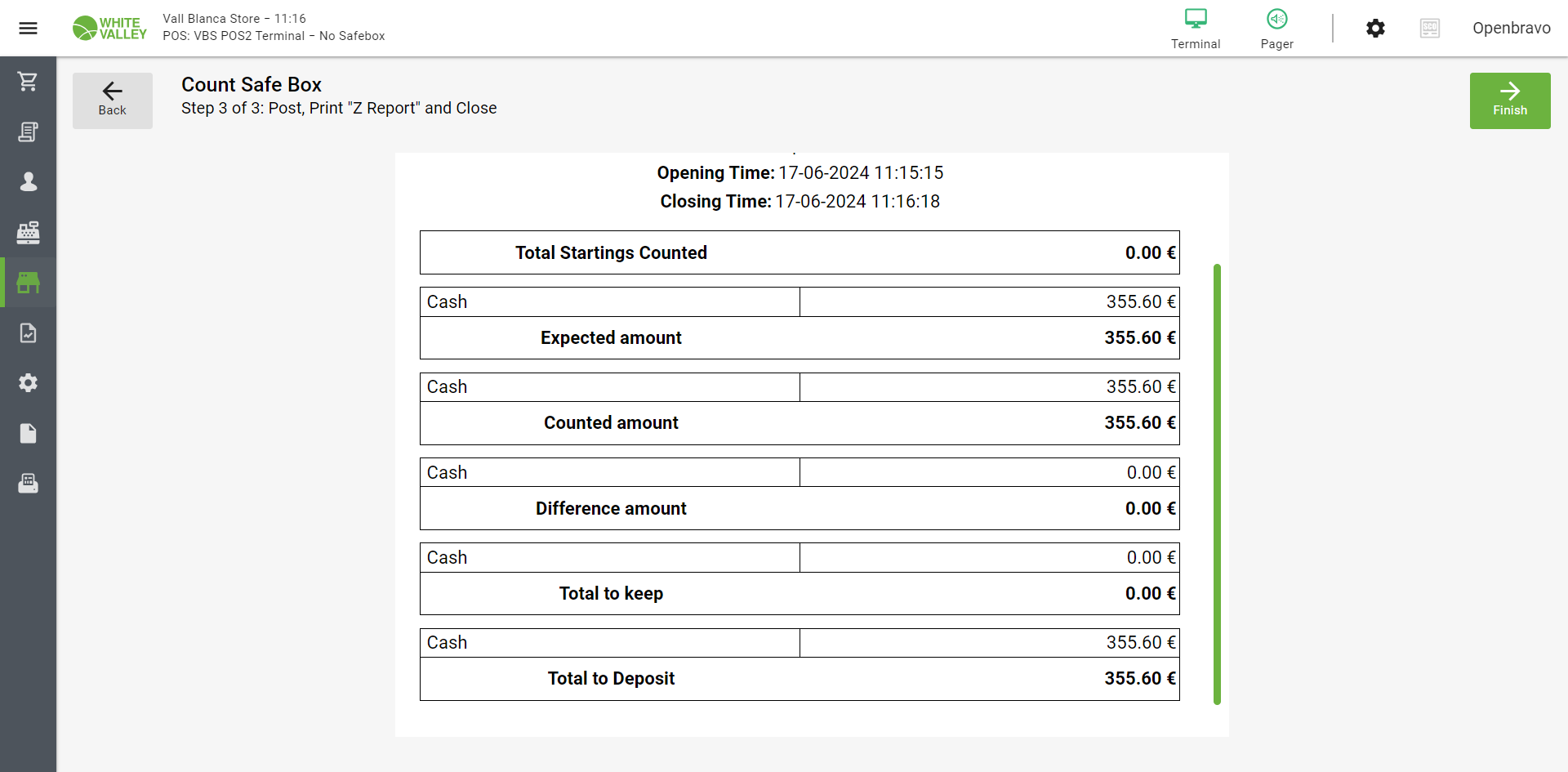Open the hamburger main menu
This screenshot has height=772, width=1568.
coord(28,29)
